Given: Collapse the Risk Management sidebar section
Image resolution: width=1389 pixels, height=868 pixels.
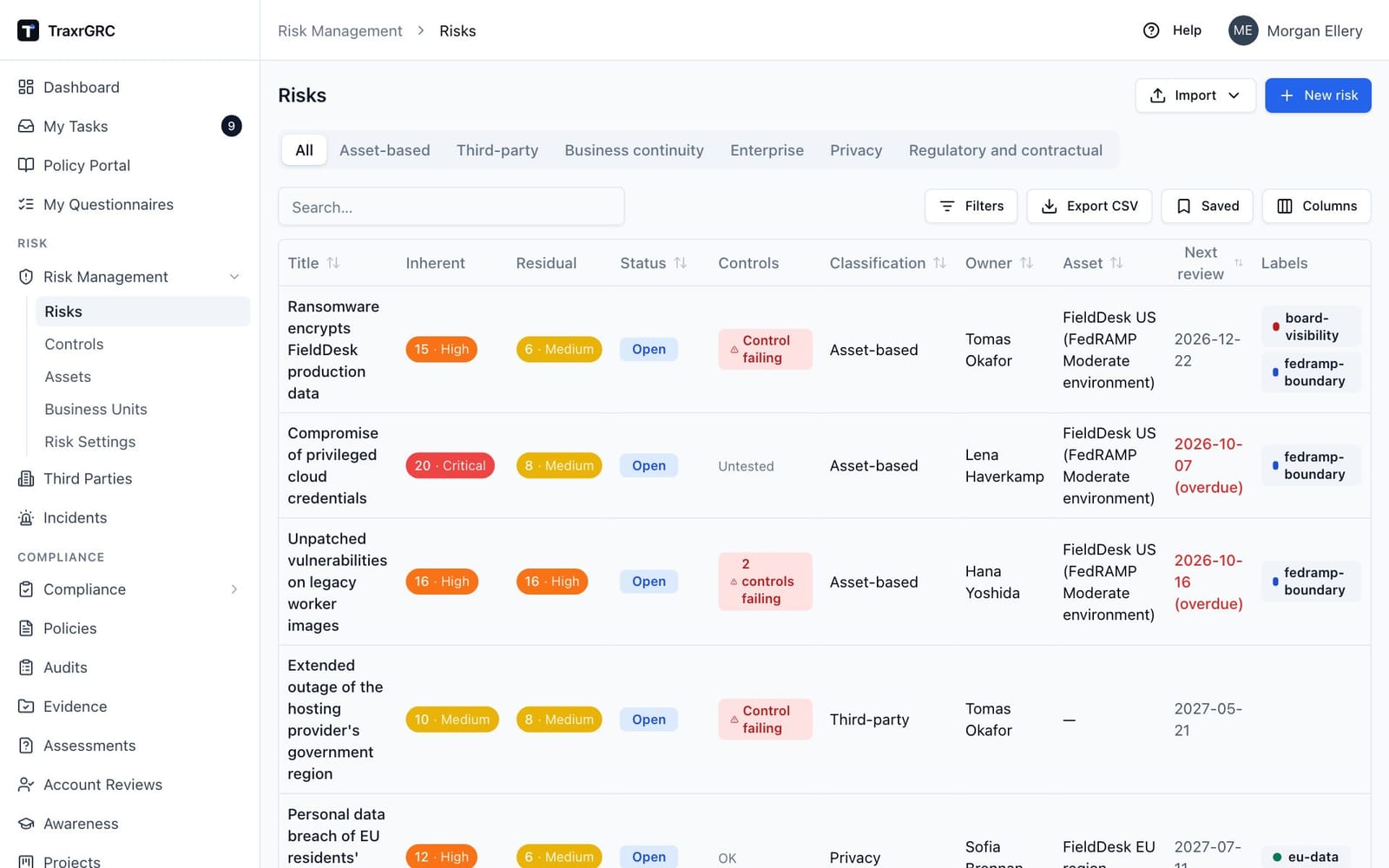Looking at the screenshot, I should 234,276.
